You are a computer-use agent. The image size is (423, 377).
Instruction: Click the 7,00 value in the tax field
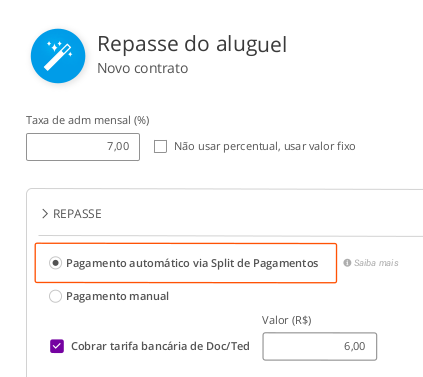[x=118, y=146]
